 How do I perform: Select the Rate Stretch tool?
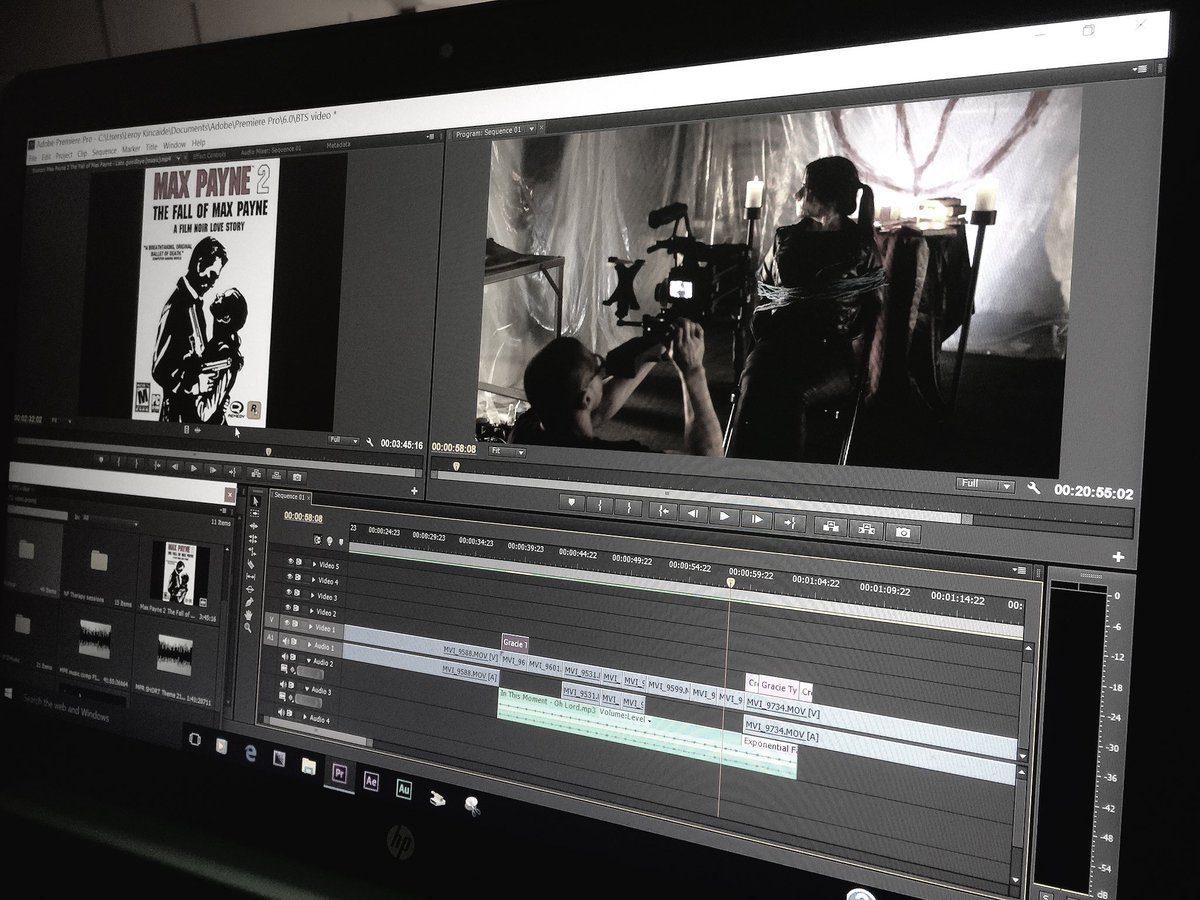(x=252, y=551)
